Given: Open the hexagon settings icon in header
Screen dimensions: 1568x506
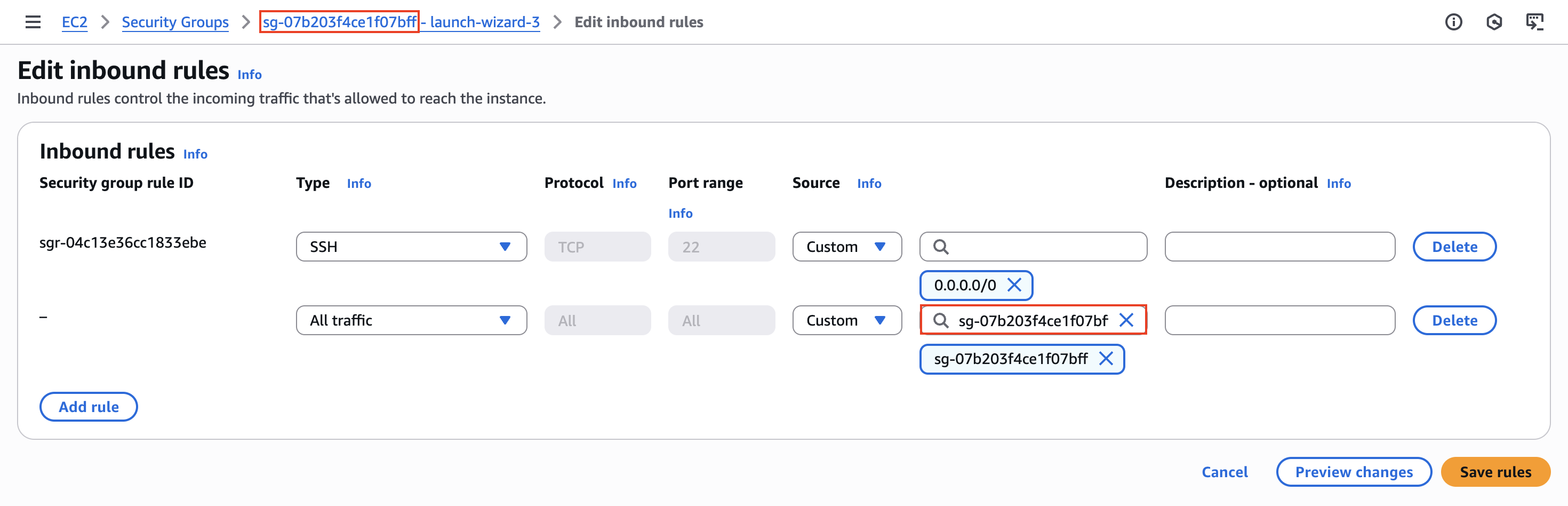Looking at the screenshot, I should pos(1494,22).
